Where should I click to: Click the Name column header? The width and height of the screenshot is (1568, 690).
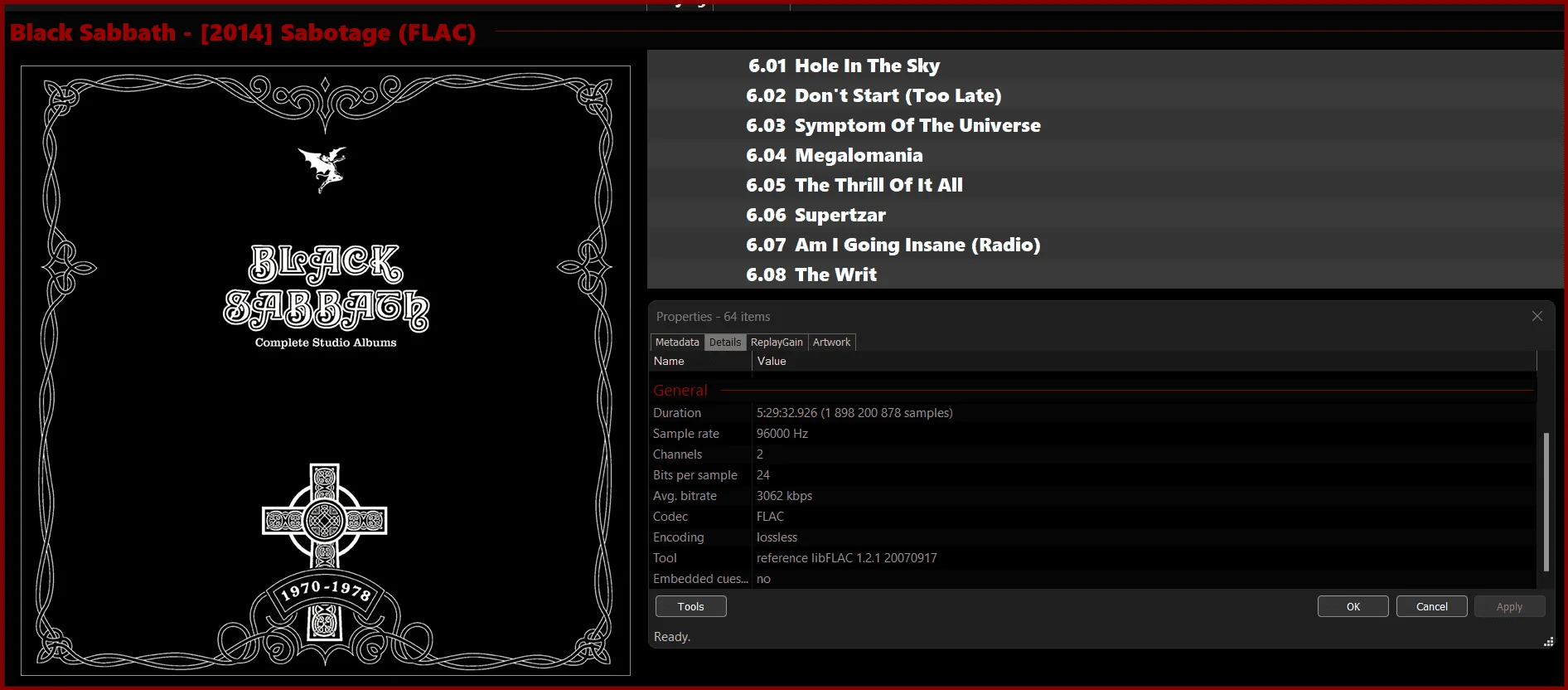701,361
